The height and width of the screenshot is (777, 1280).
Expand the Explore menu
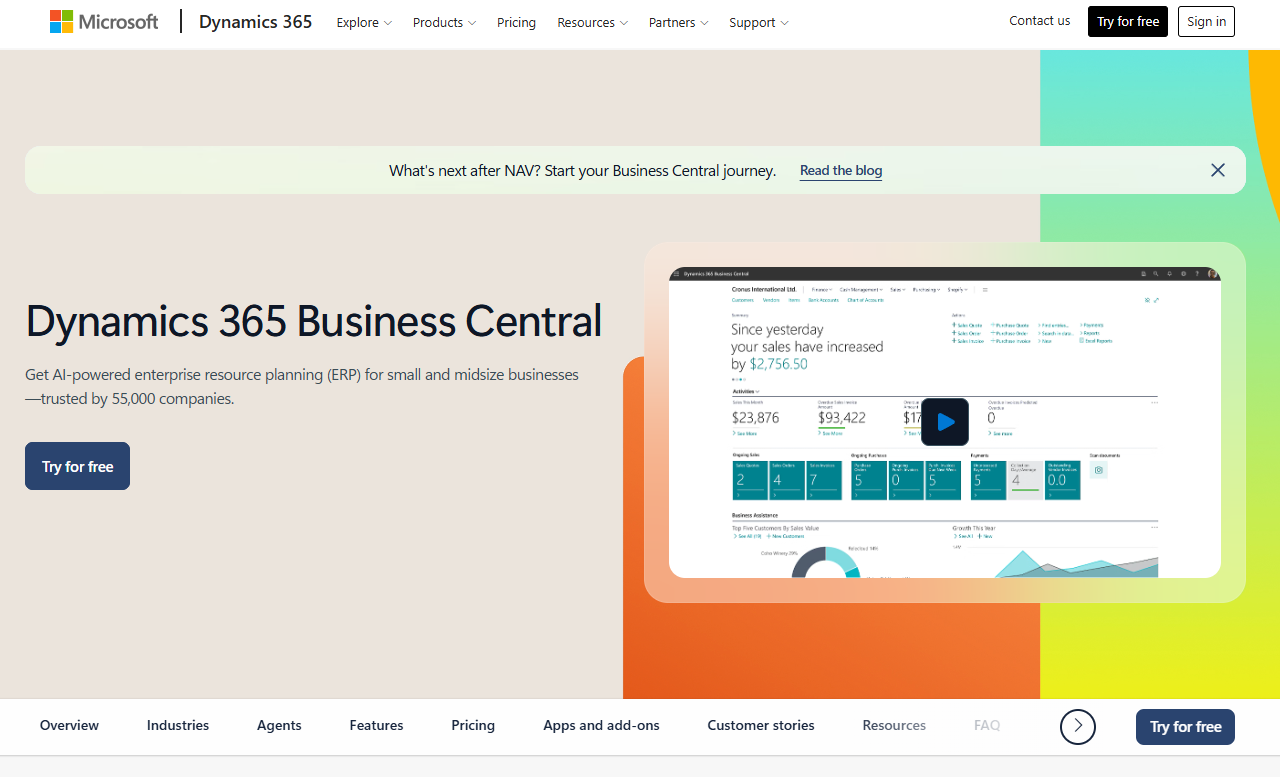pos(364,22)
